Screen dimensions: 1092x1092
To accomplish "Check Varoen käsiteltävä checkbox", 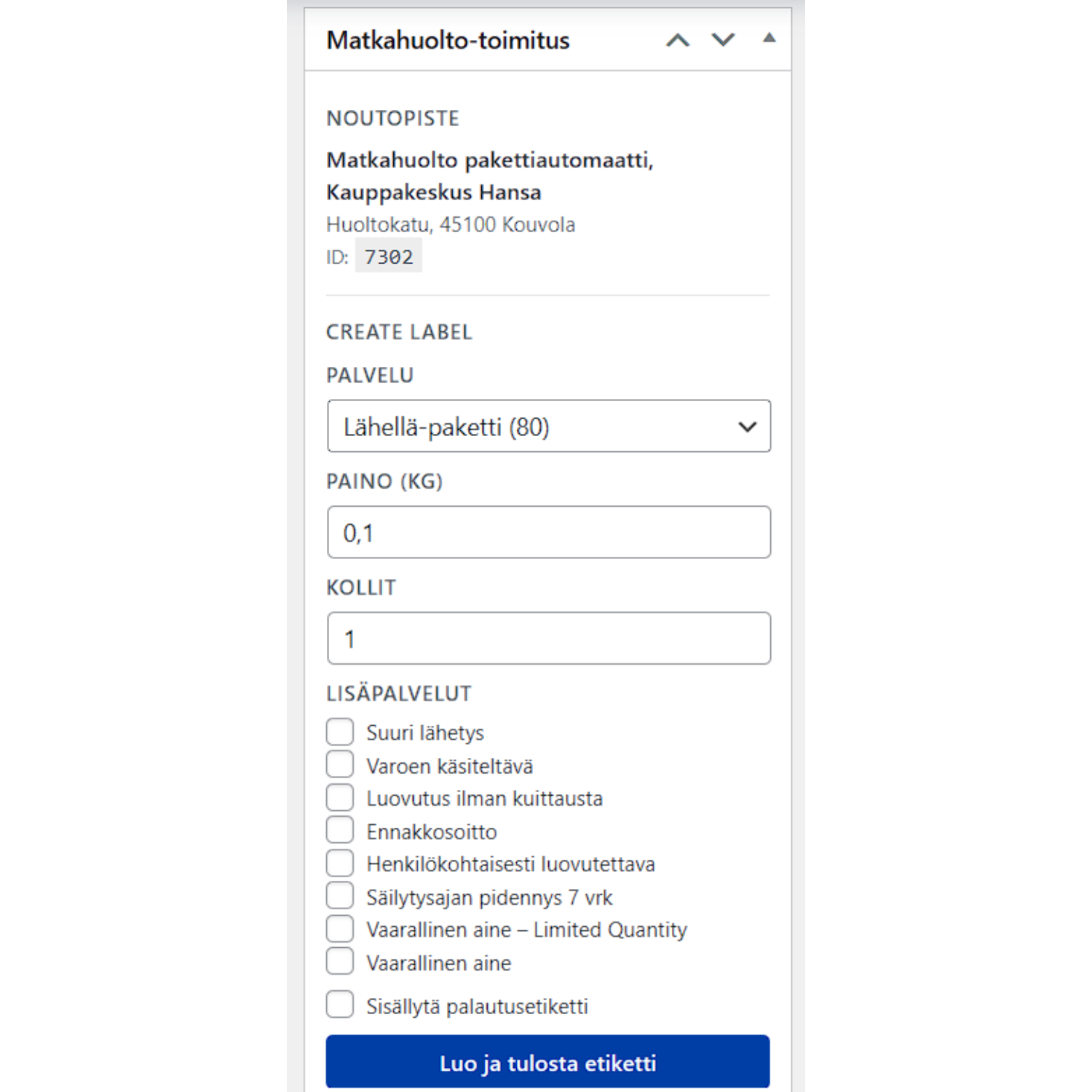I will (x=340, y=764).
